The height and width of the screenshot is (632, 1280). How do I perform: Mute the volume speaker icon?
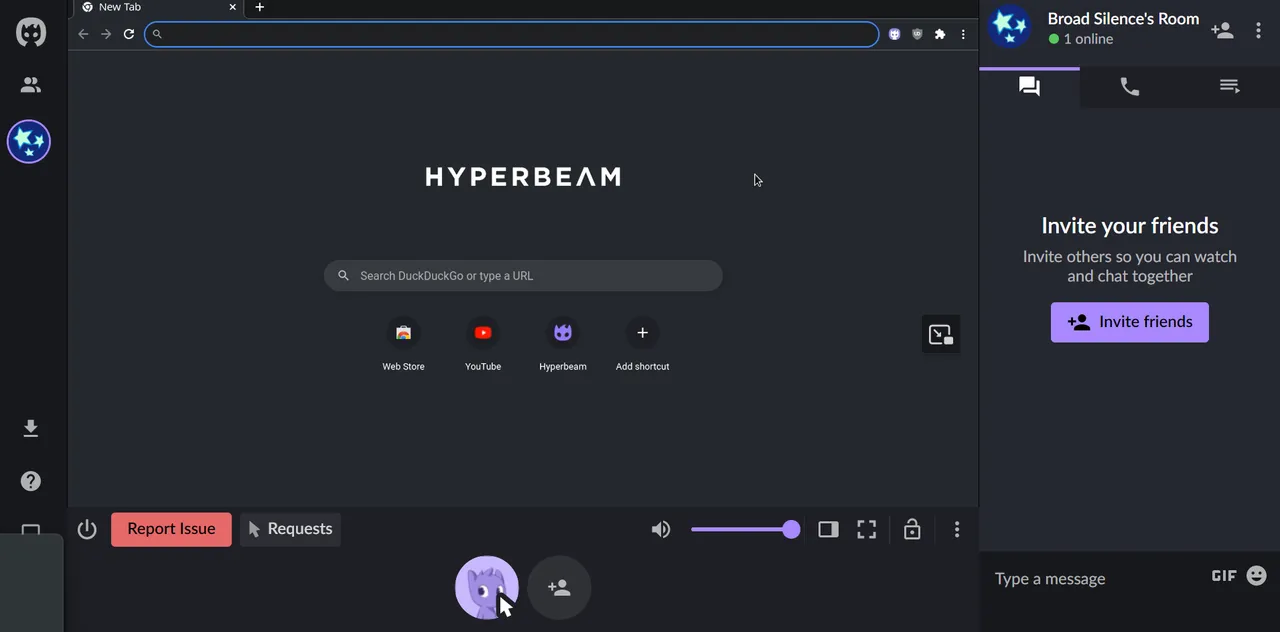click(x=661, y=529)
